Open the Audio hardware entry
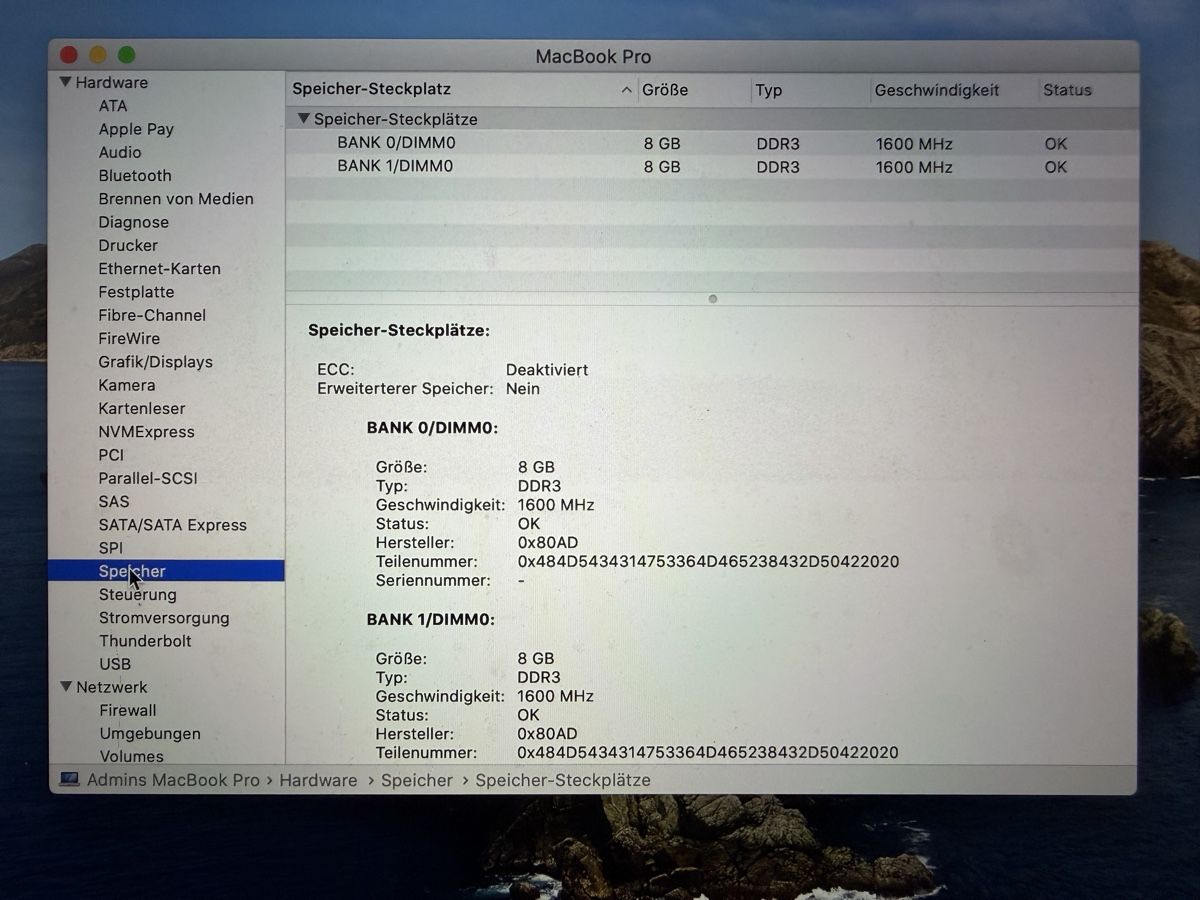The width and height of the screenshot is (1200, 900). [x=120, y=152]
